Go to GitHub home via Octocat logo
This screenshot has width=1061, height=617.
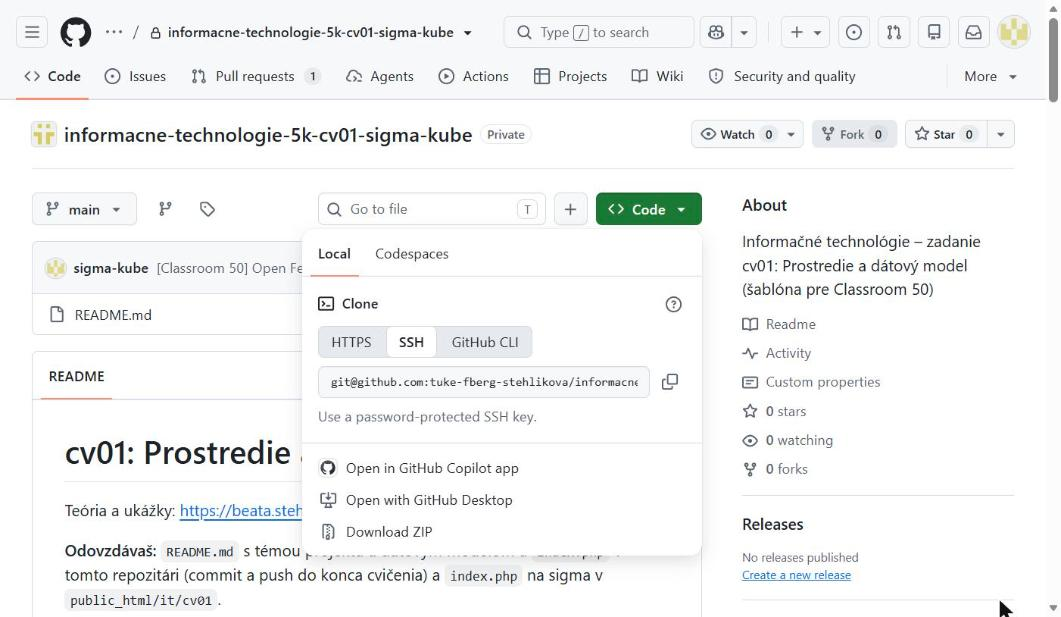(x=76, y=32)
